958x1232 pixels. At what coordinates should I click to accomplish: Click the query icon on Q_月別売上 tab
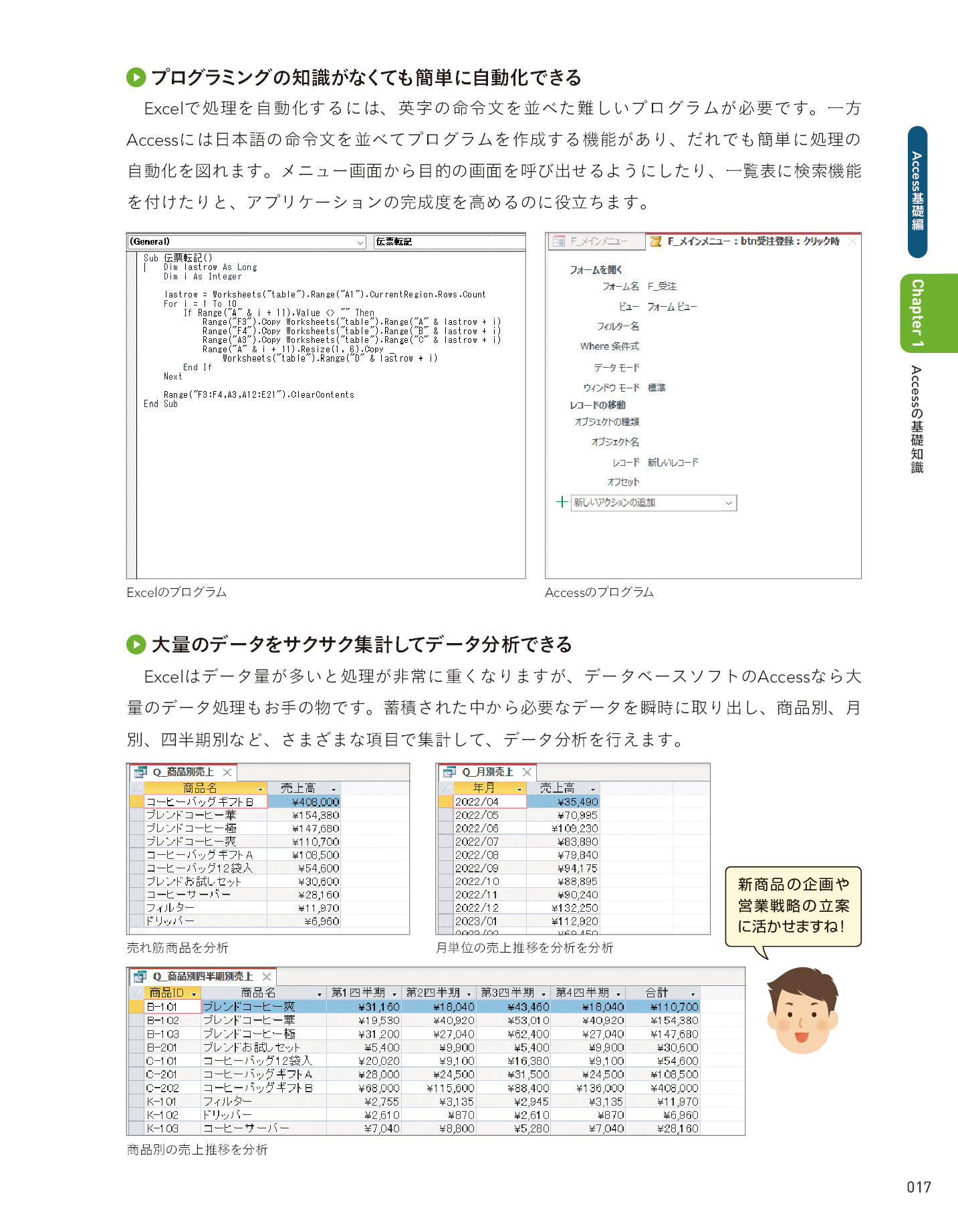(x=450, y=772)
